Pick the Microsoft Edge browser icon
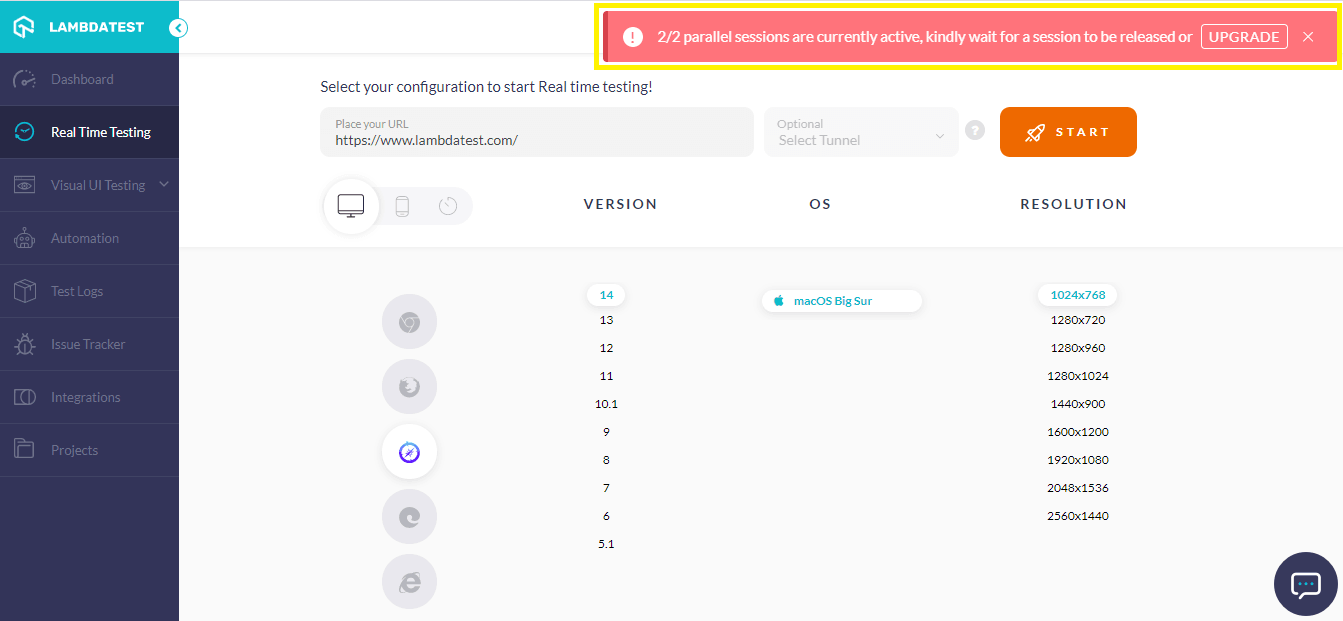Screen dimensions: 1343x621 tap(409, 517)
